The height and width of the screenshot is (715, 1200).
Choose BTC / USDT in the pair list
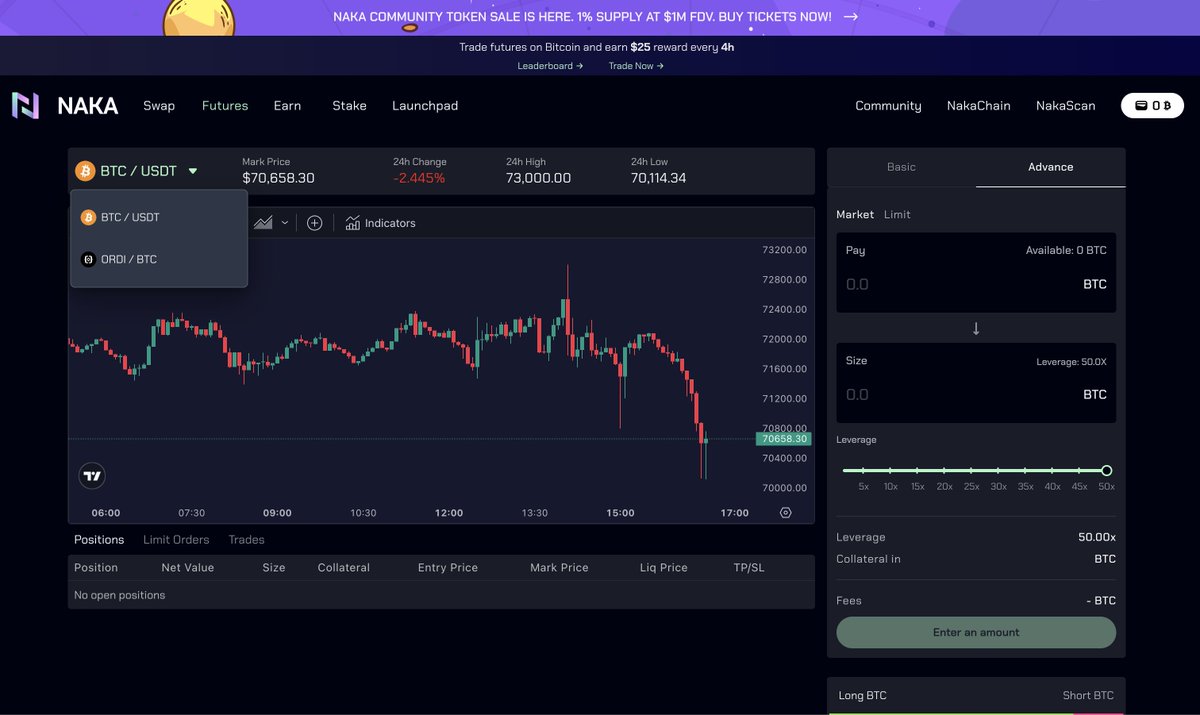click(159, 217)
